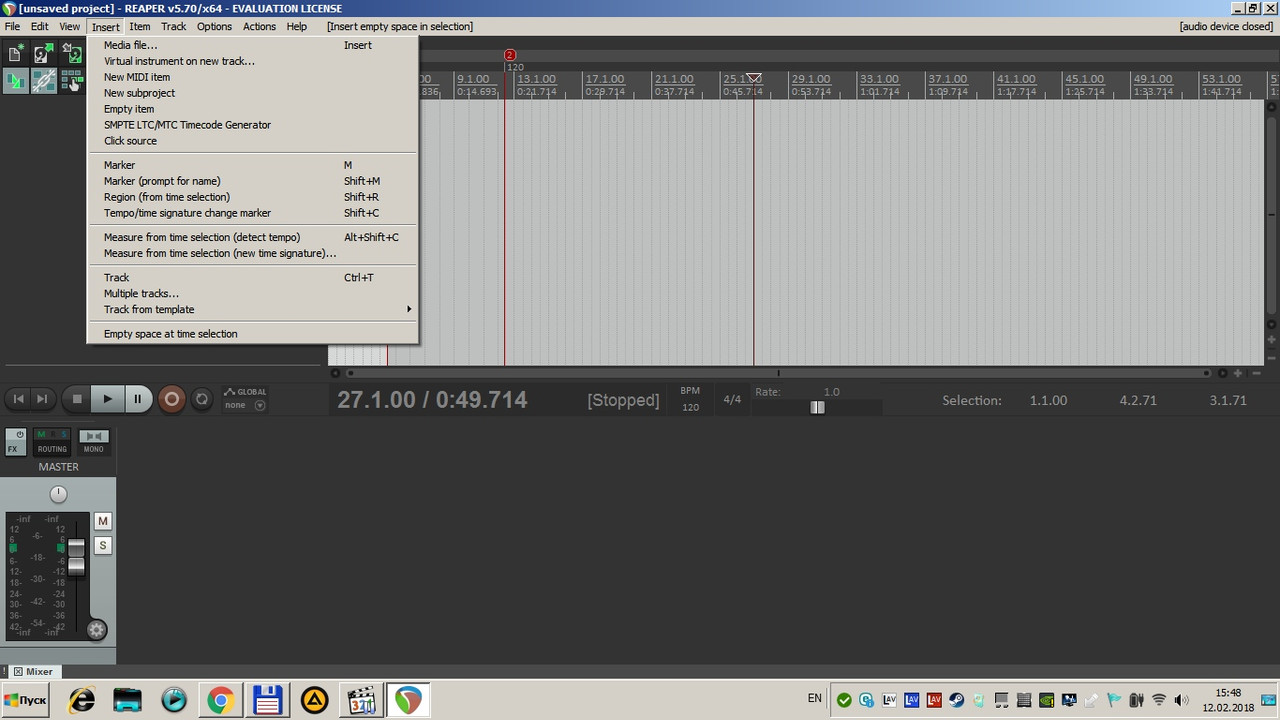Select Multiple tracks... entry
This screenshot has width=1280, height=720.
click(x=252, y=293)
